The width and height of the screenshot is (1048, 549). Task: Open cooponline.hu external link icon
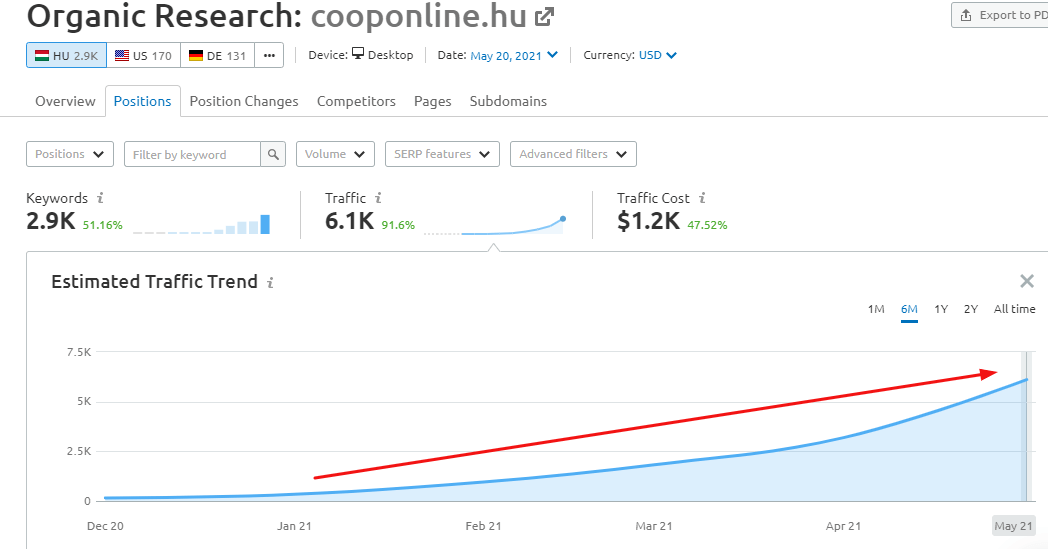[x=545, y=17]
